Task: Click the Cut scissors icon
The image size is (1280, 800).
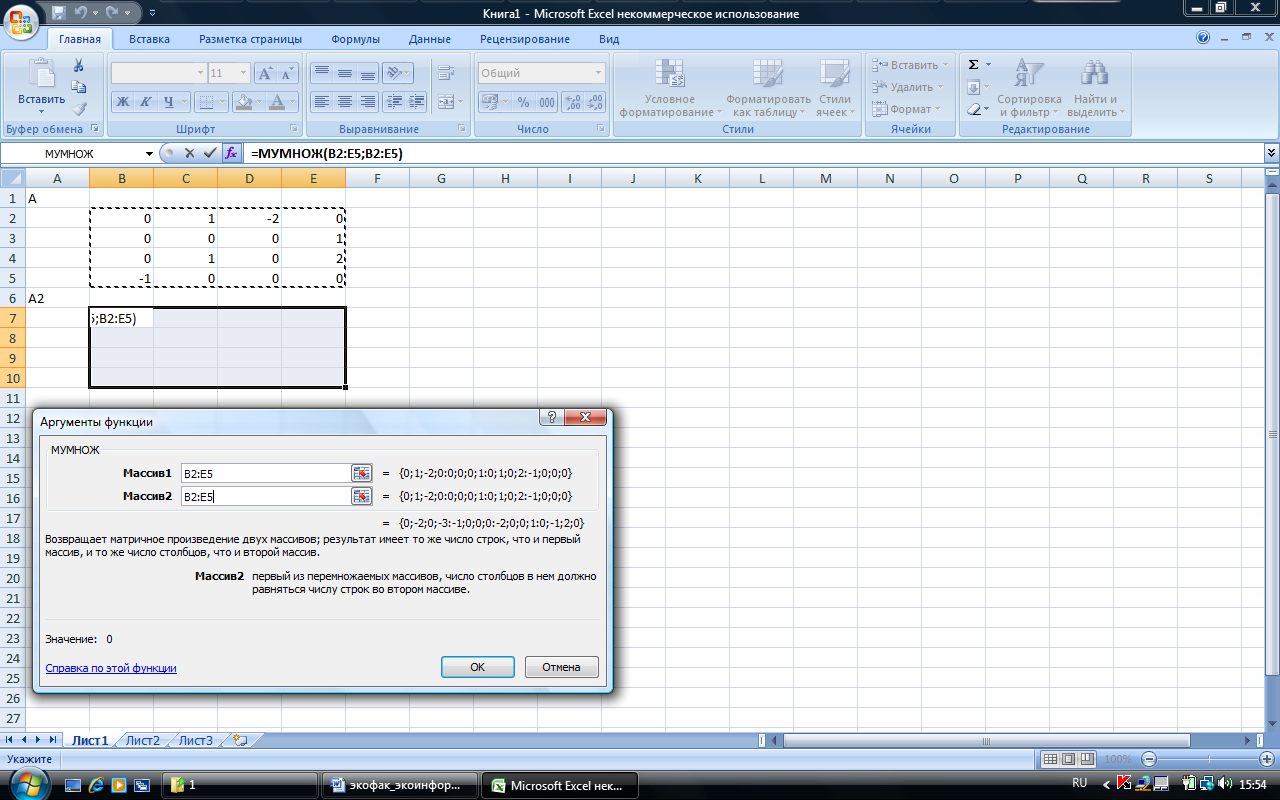Action: pyautogui.click(x=79, y=65)
